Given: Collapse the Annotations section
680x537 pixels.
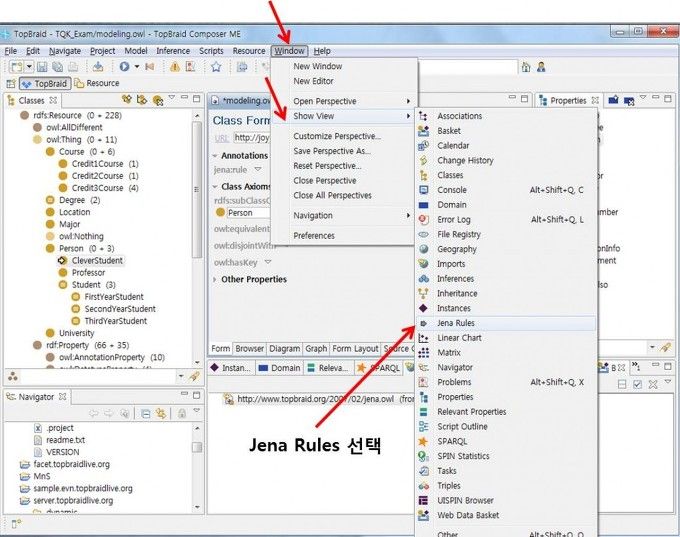Looking at the screenshot, I should 215,155.
